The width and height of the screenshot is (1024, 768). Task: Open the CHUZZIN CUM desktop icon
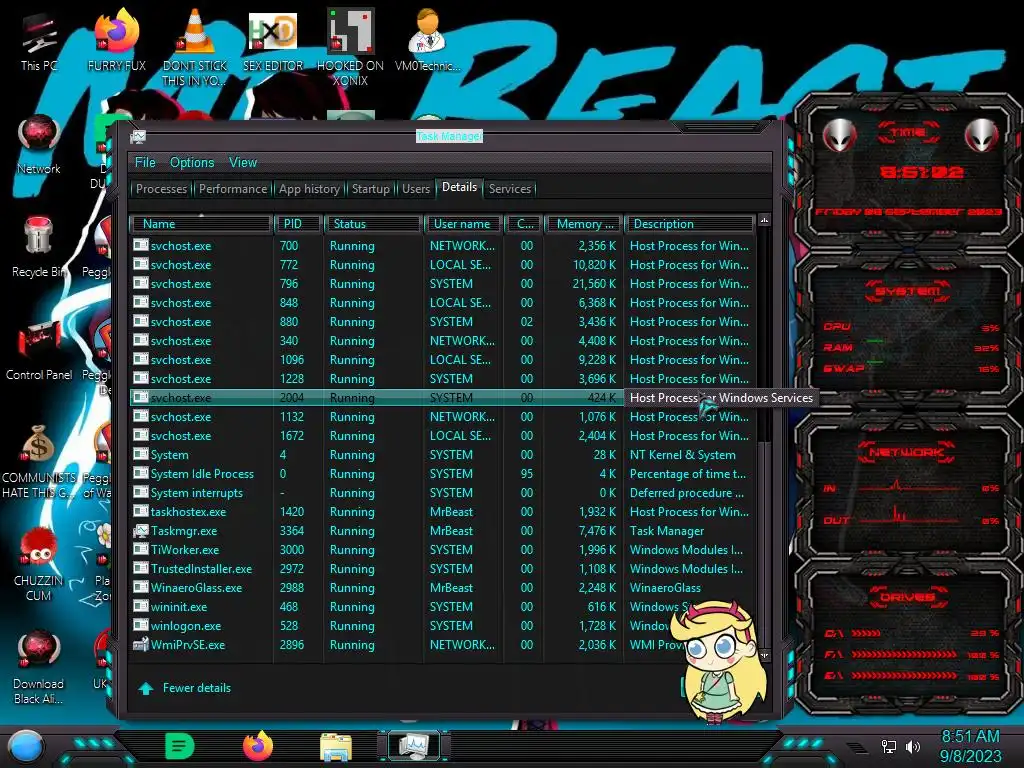point(39,564)
